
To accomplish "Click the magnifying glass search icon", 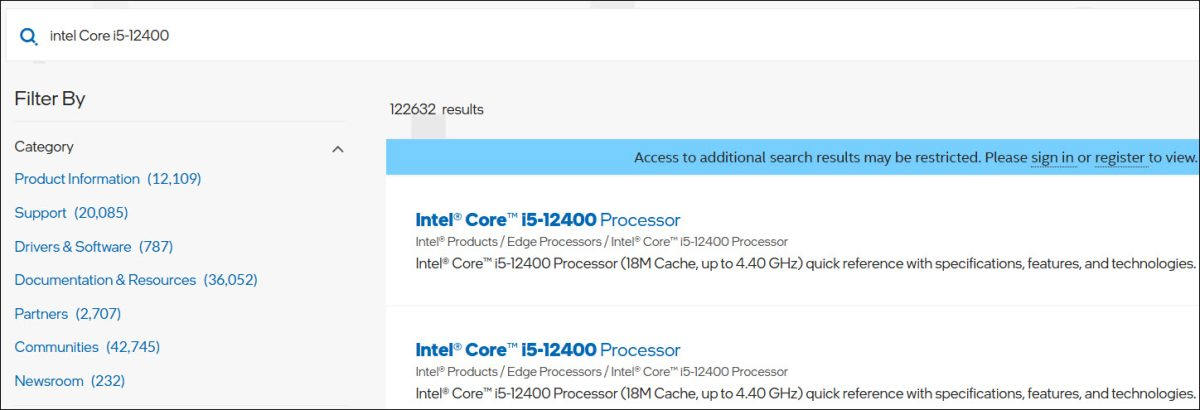I will pos(28,36).
